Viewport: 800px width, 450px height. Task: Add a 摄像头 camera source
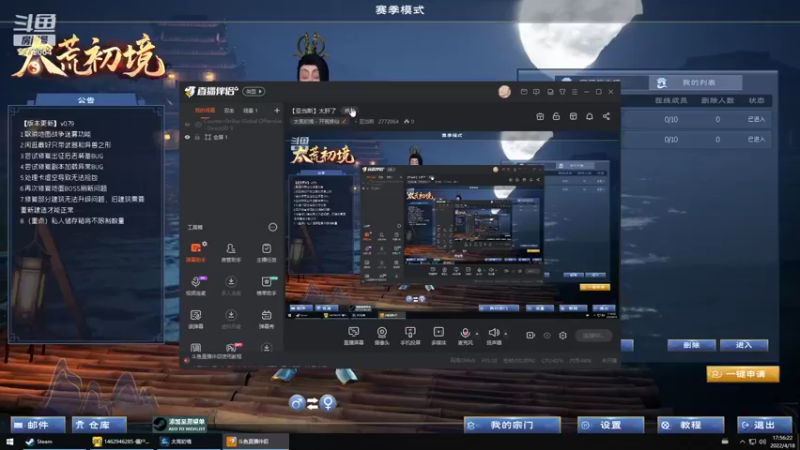click(382, 336)
